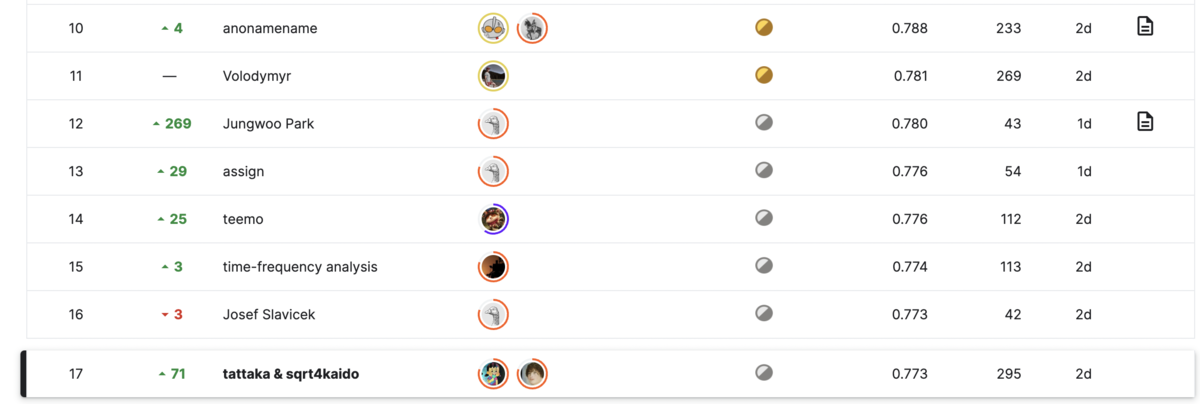This screenshot has width=1200, height=404.
Task: Click Volodymyr's gold medal icon
Action: pyautogui.click(x=763, y=75)
